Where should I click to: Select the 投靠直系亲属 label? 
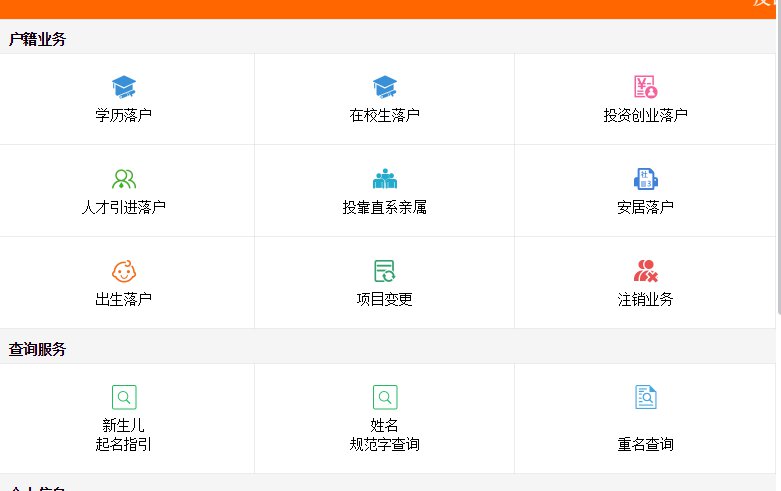point(385,207)
